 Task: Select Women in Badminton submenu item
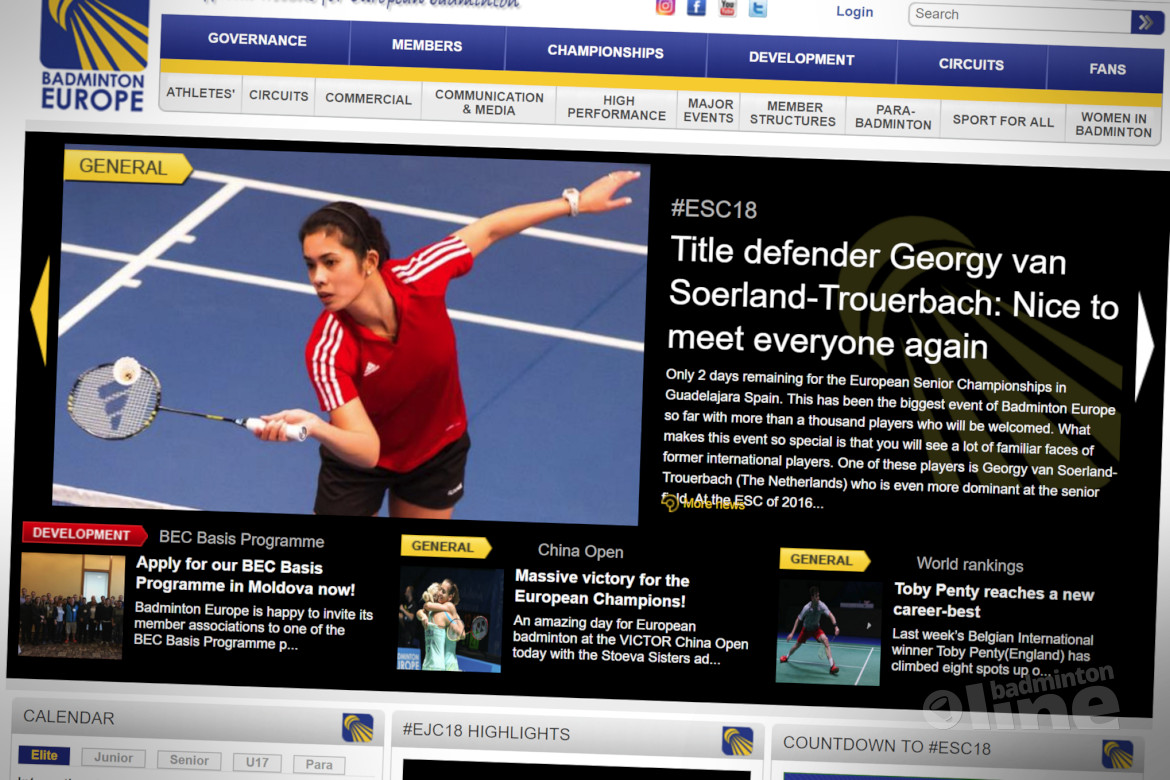(x=1113, y=125)
